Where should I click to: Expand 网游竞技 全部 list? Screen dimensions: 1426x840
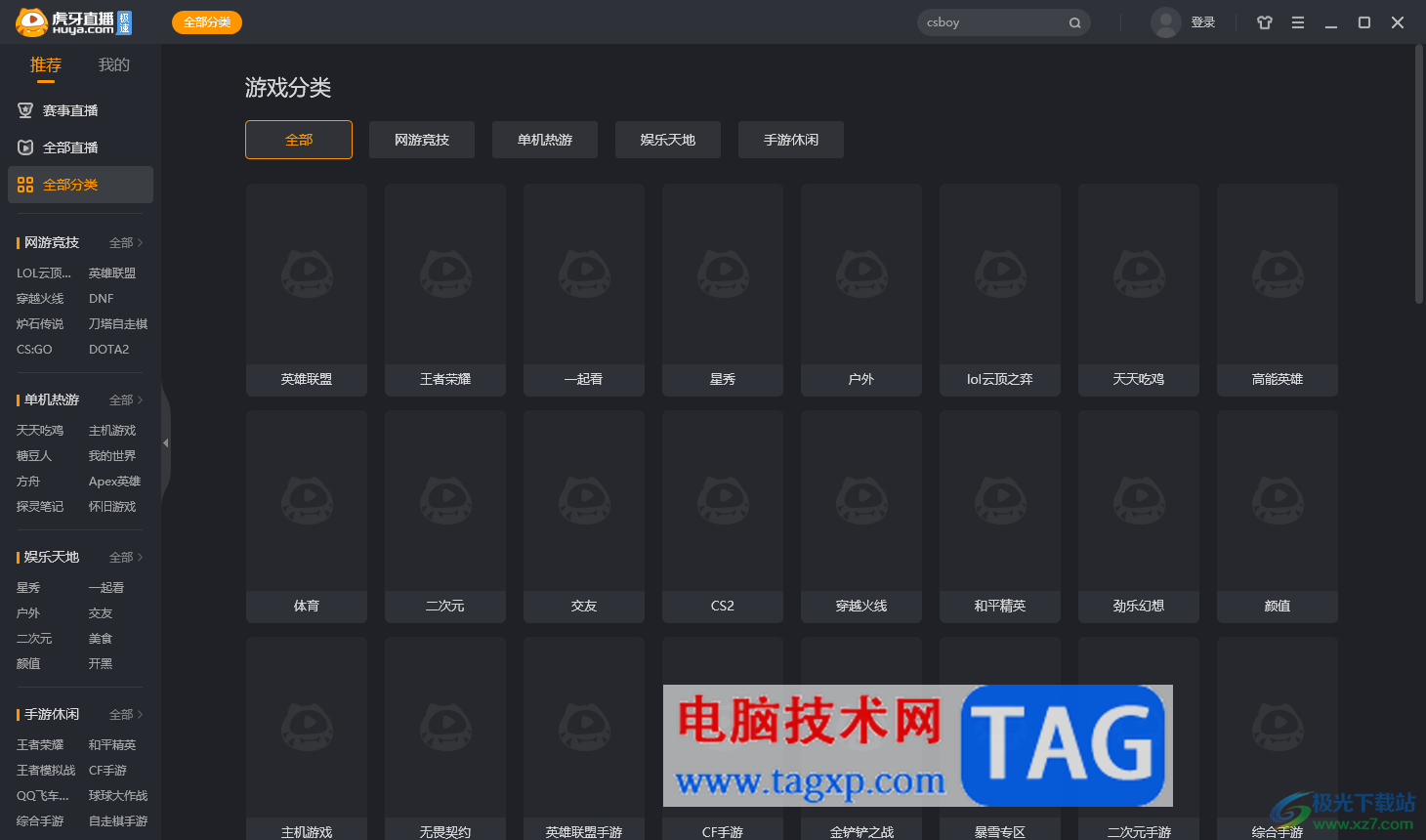tap(126, 242)
